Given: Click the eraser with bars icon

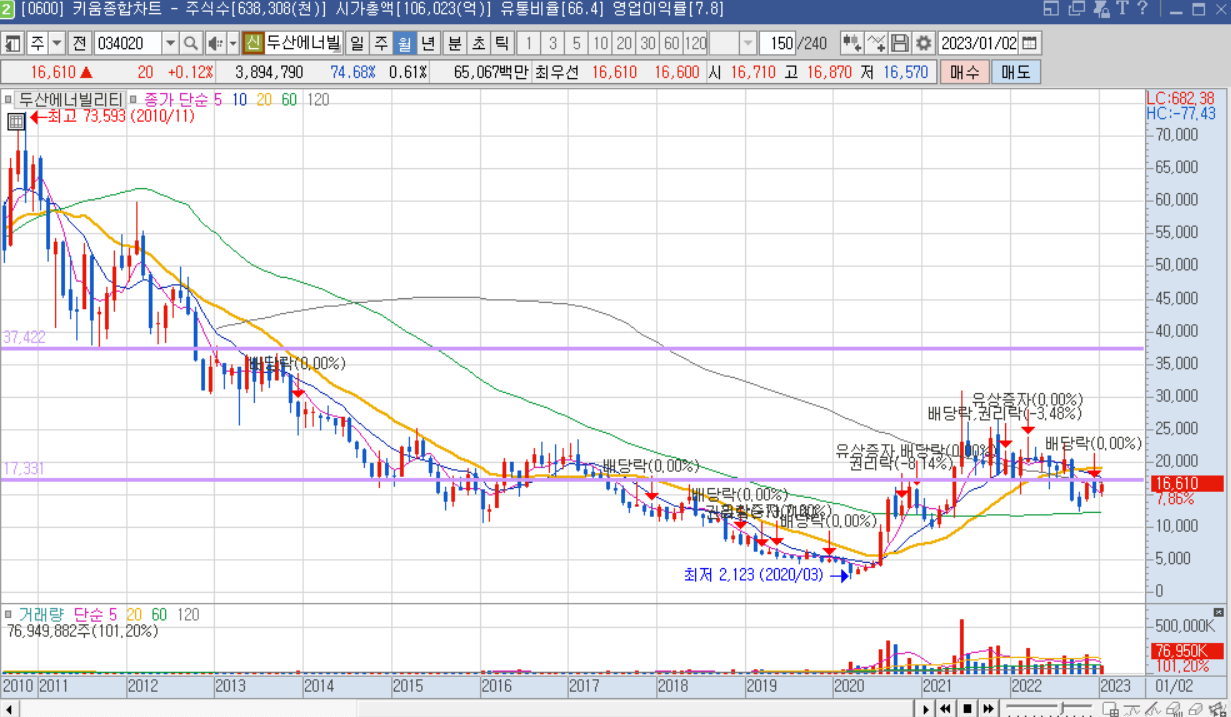Looking at the screenshot, I should coord(1175,708).
